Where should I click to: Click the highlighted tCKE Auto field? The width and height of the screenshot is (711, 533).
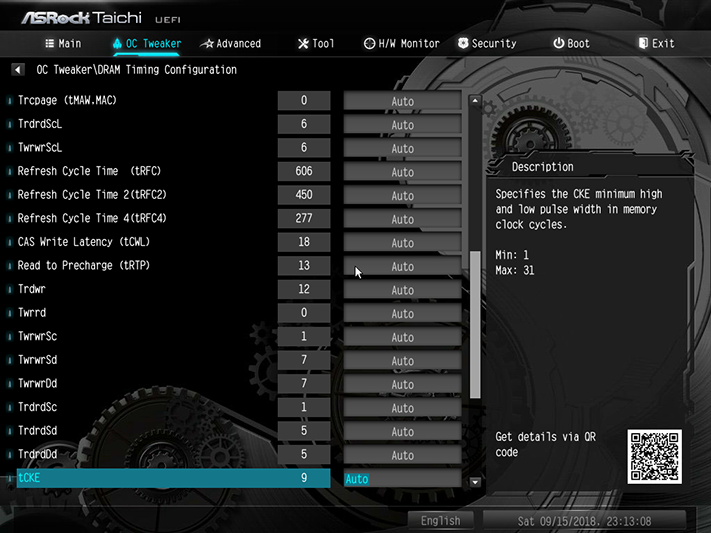(x=402, y=479)
